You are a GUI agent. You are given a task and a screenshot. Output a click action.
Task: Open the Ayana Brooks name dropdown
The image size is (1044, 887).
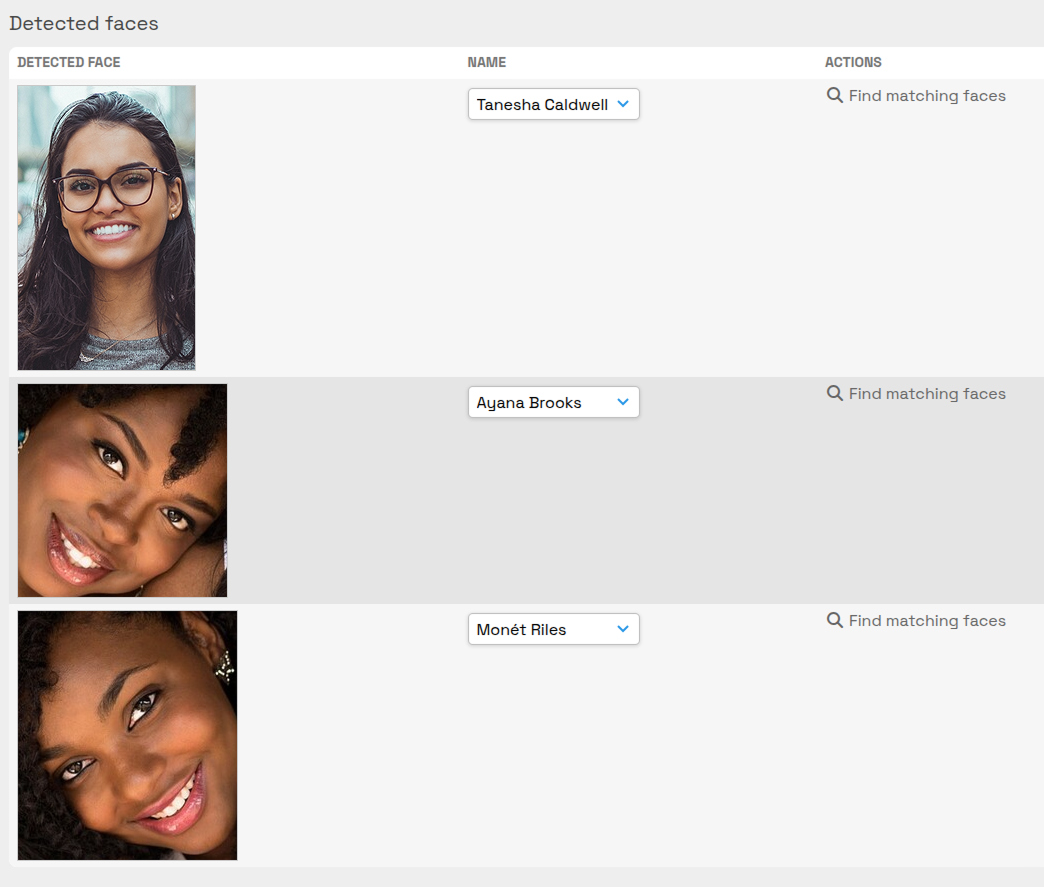tap(553, 402)
